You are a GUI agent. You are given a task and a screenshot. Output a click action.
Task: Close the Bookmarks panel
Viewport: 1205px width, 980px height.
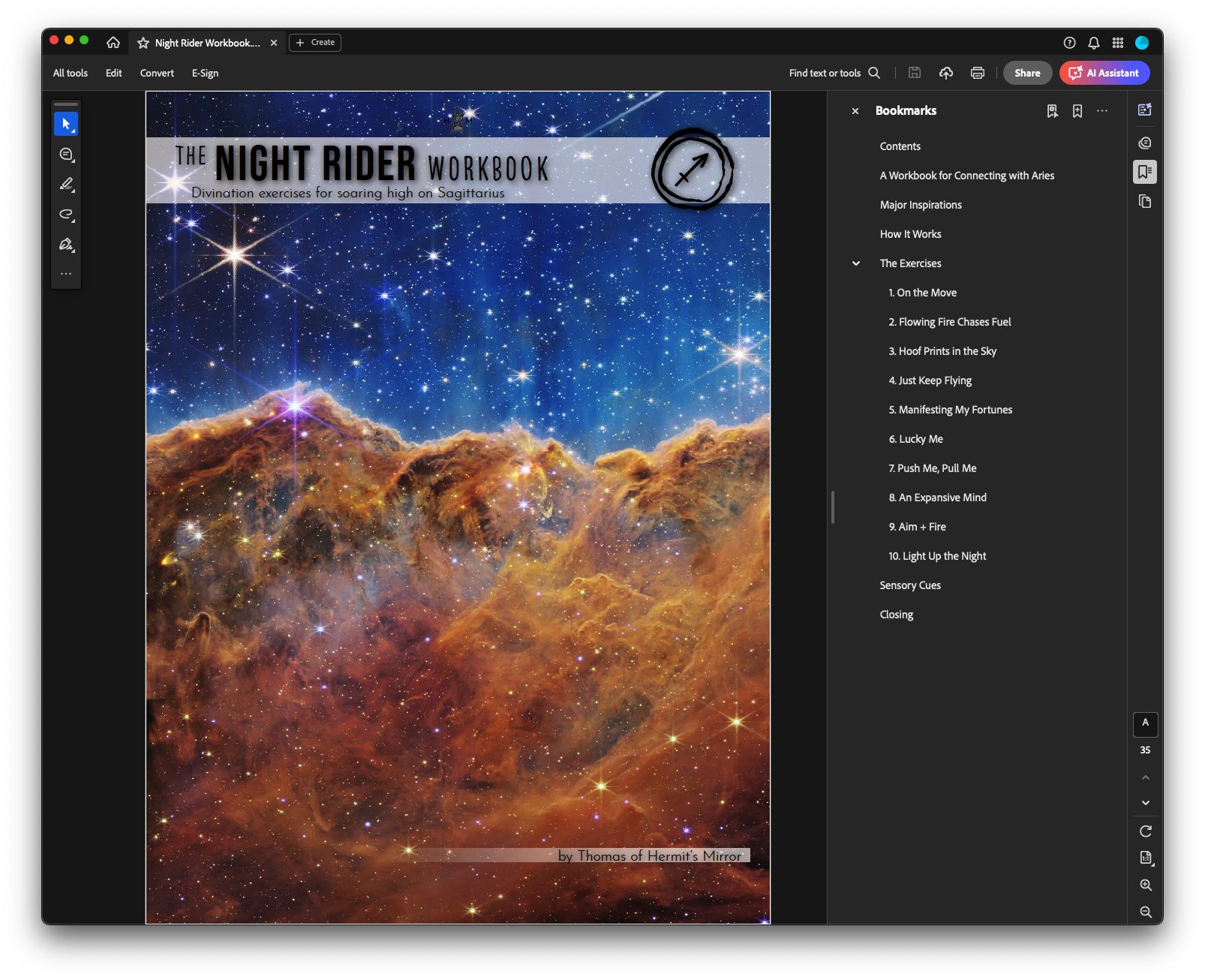(855, 111)
